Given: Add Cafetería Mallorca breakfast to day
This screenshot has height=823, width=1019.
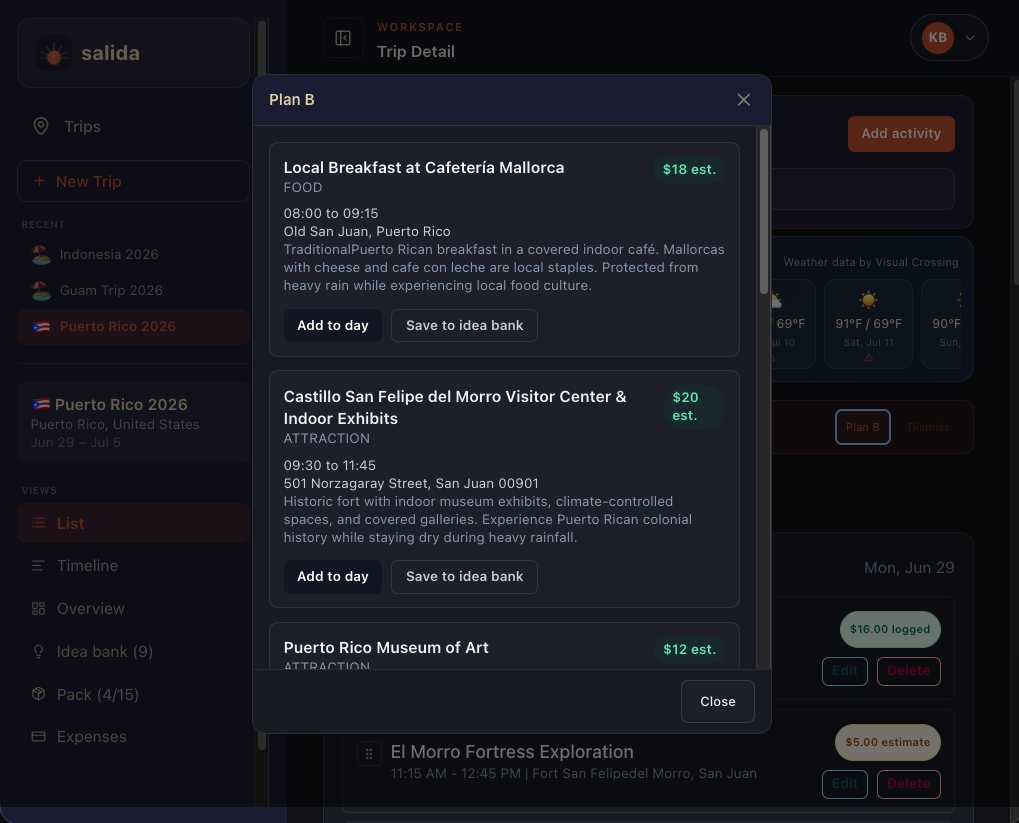Looking at the screenshot, I should click(x=333, y=325).
